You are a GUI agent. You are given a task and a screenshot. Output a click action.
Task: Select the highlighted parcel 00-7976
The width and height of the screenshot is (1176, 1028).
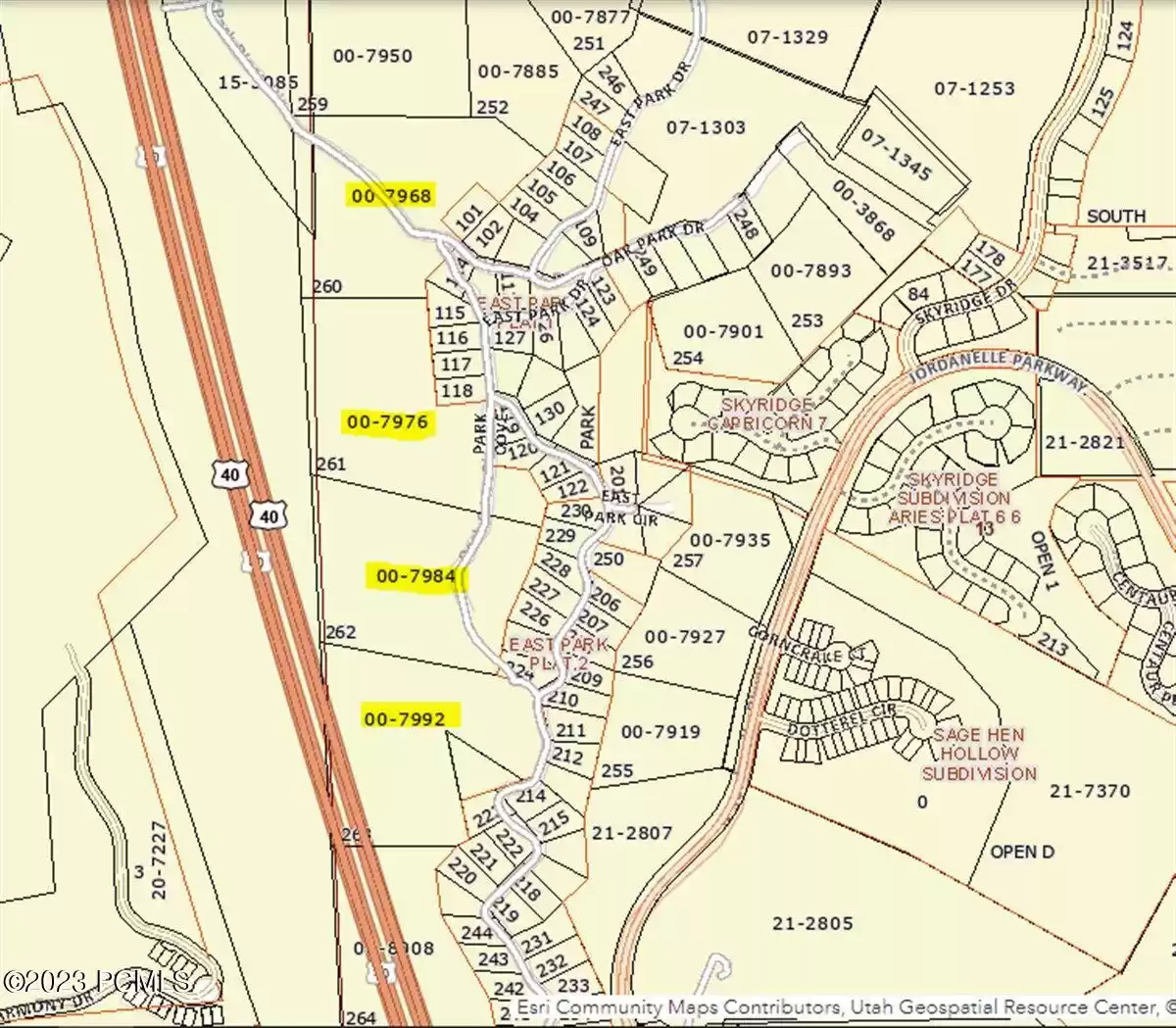click(389, 421)
